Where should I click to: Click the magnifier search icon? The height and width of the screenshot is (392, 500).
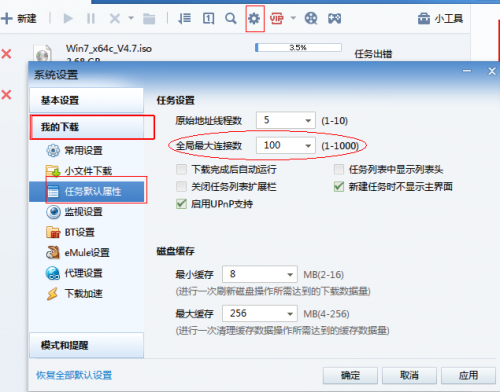[x=231, y=18]
